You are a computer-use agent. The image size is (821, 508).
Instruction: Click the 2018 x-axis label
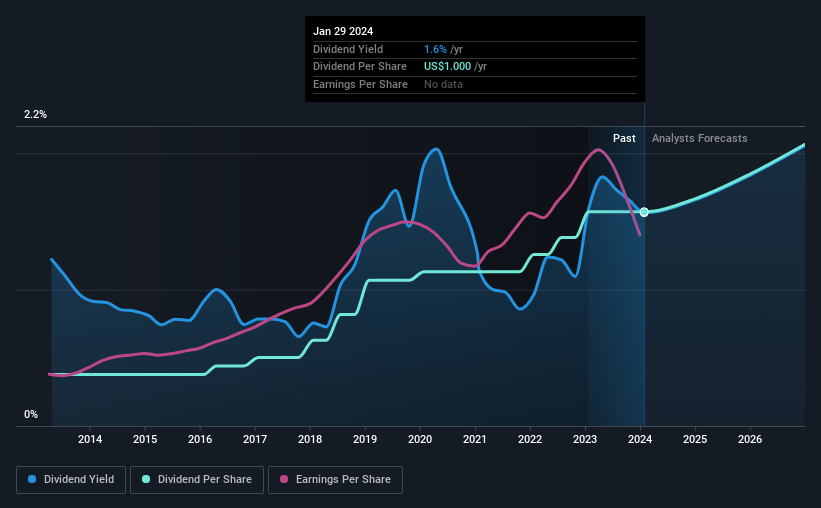(310, 439)
